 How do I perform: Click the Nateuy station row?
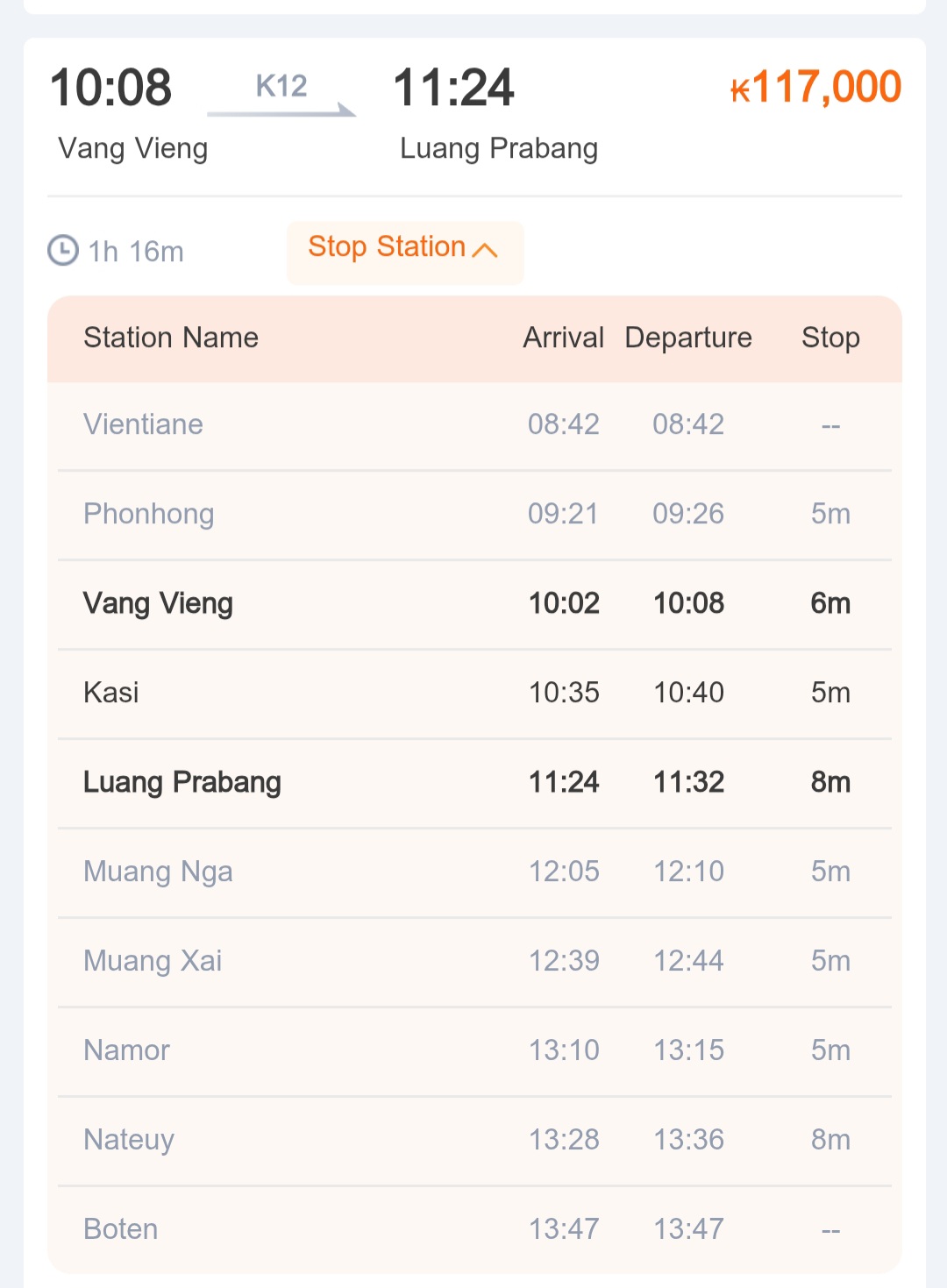[x=474, y=1141]
